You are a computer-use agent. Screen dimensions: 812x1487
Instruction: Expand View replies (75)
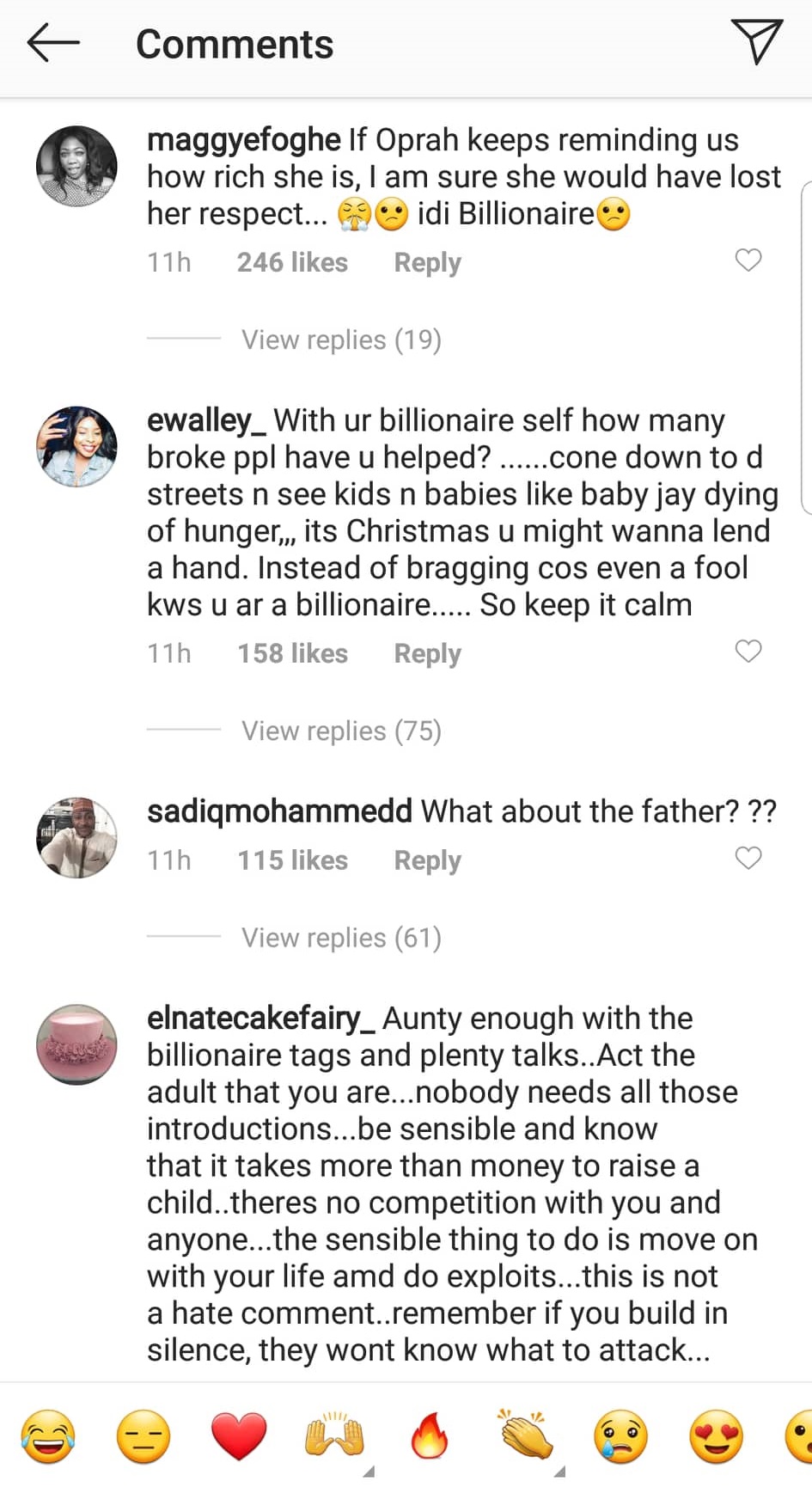pos(341,731)
